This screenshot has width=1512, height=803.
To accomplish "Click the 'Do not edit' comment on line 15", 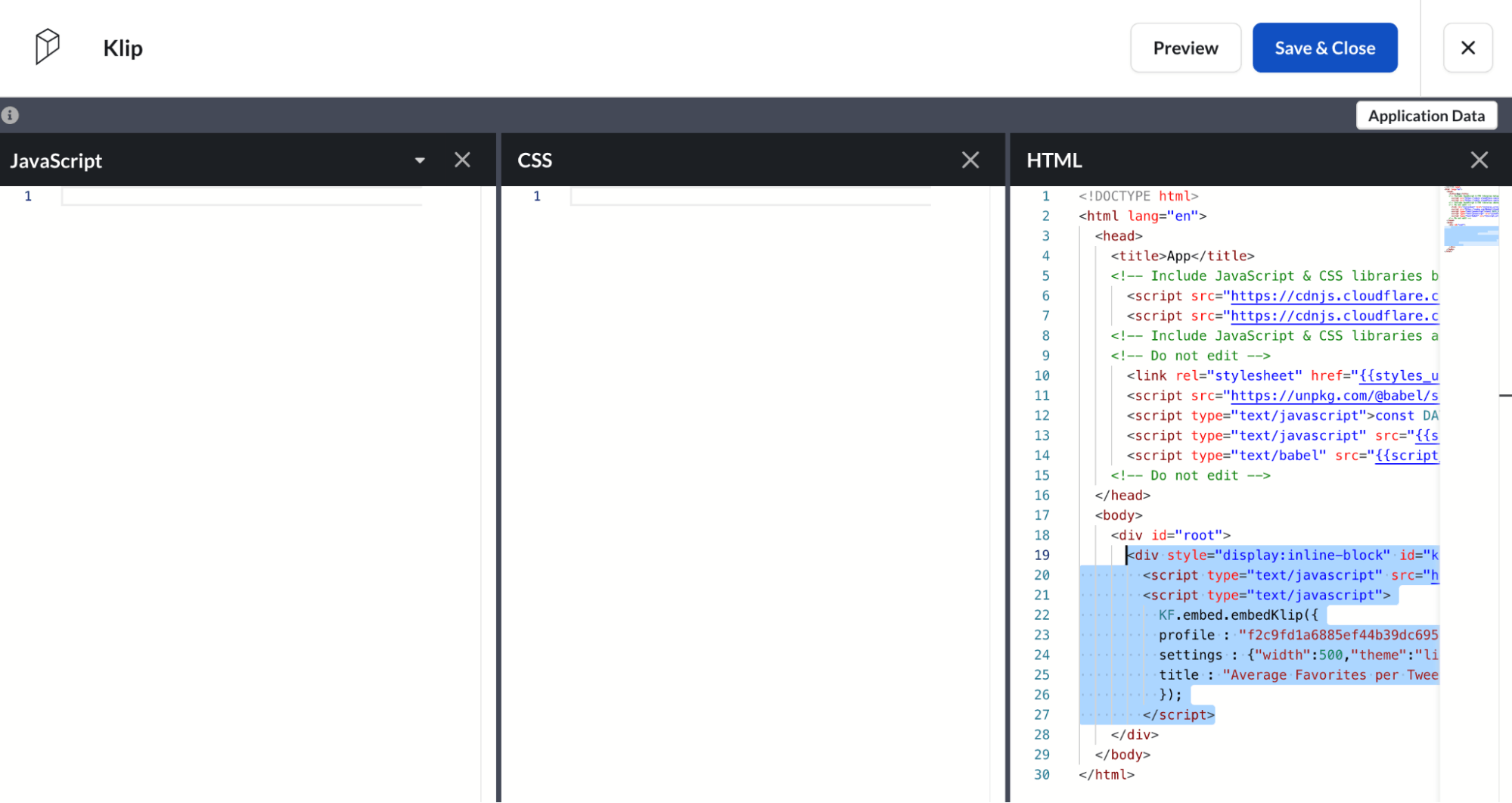I will [1191, 475].
